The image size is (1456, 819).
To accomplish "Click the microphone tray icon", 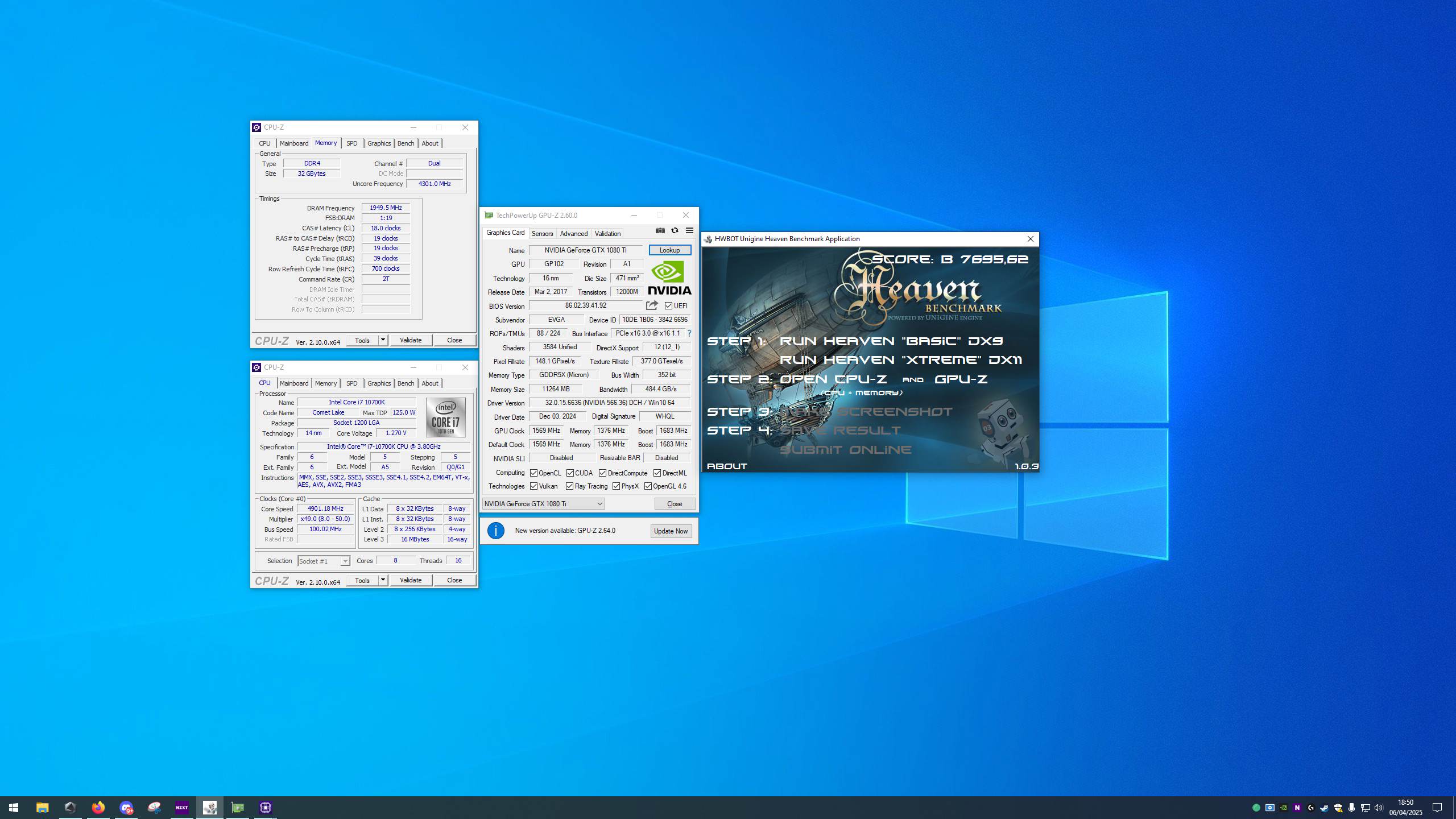I will 1351,808.
